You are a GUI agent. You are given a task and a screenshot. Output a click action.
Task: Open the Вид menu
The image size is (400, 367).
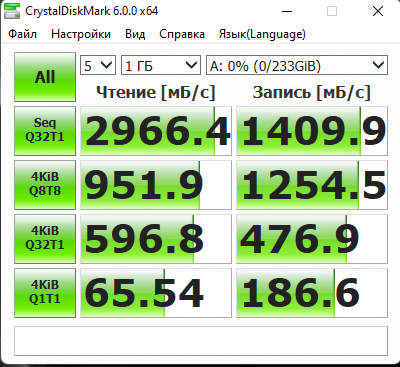135,34
